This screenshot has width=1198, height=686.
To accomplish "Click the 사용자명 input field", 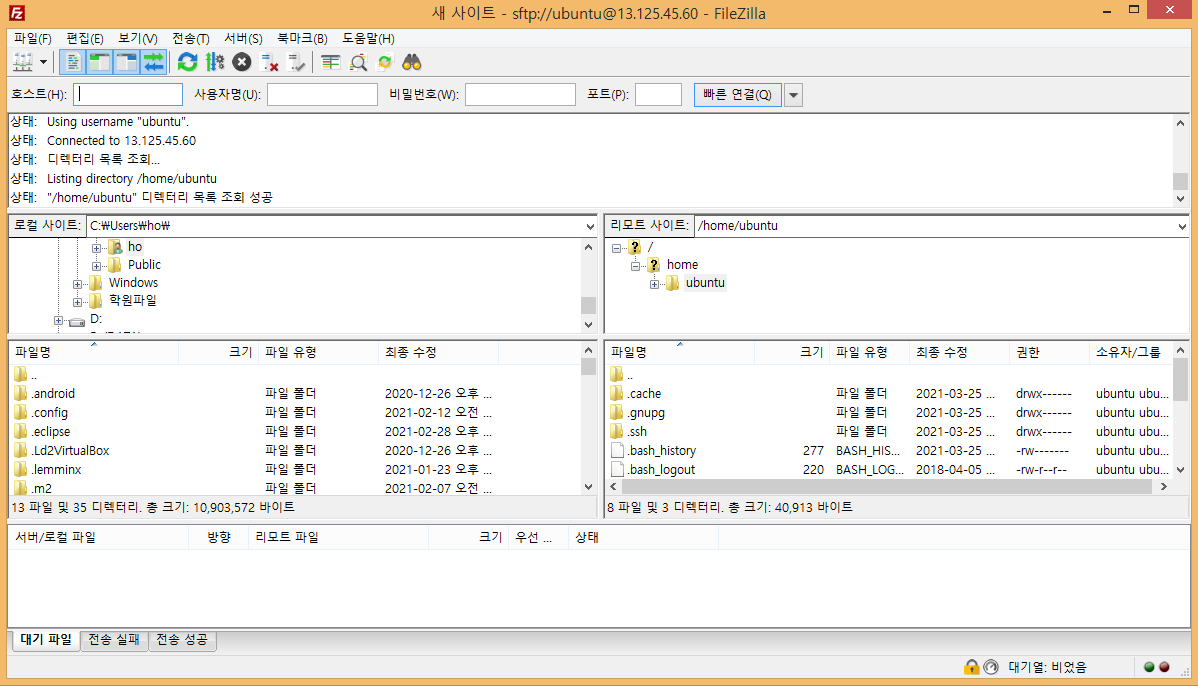I will pos(322,94).
